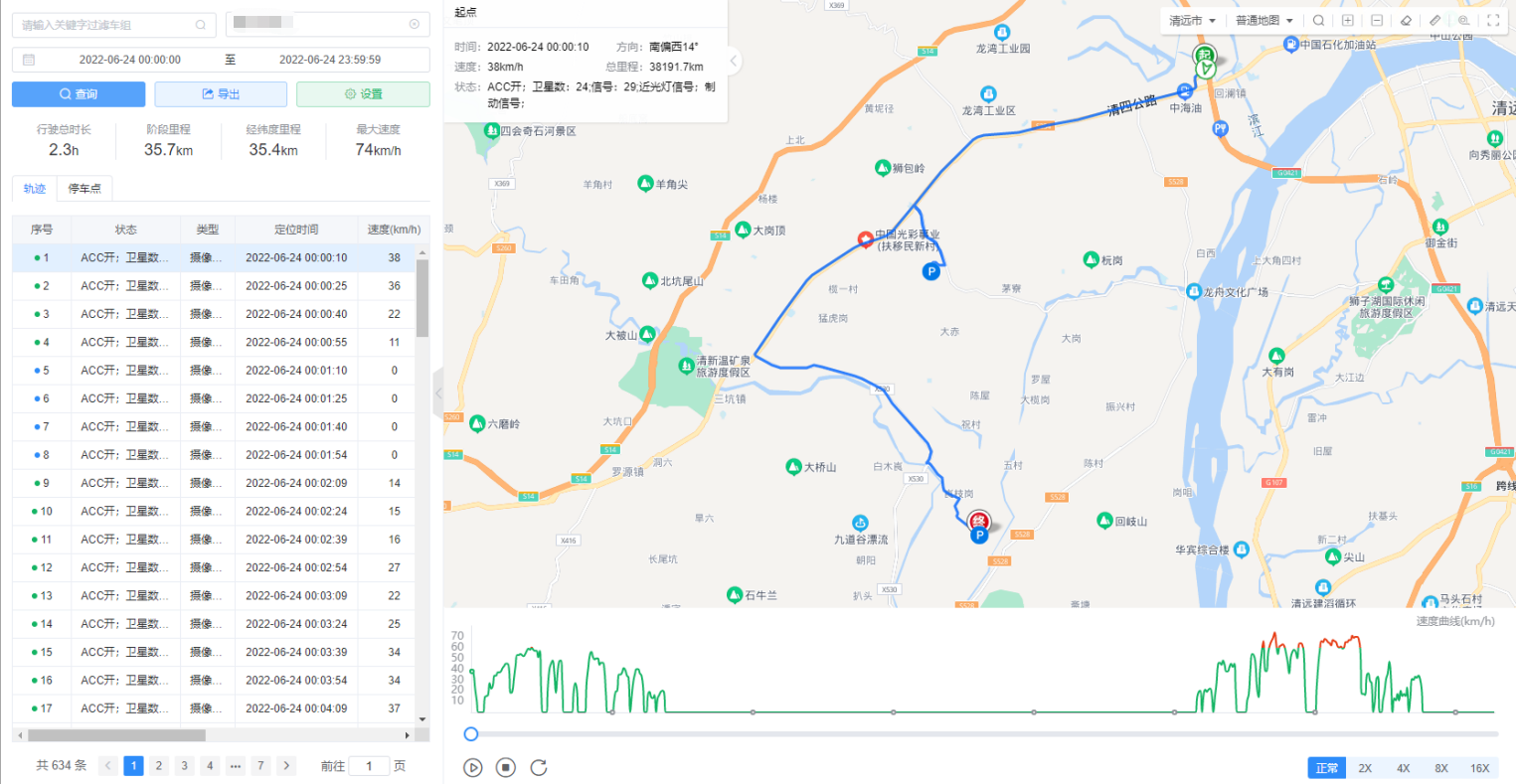Select the eraser clear tool on map
This screenshot has width=1516, height=784.
(x=1406, y=21)
